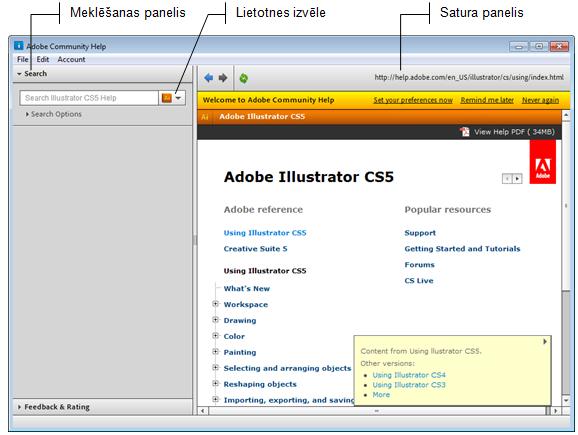Click the horizontal scrollbar left arrow

(x=202, y=411)
